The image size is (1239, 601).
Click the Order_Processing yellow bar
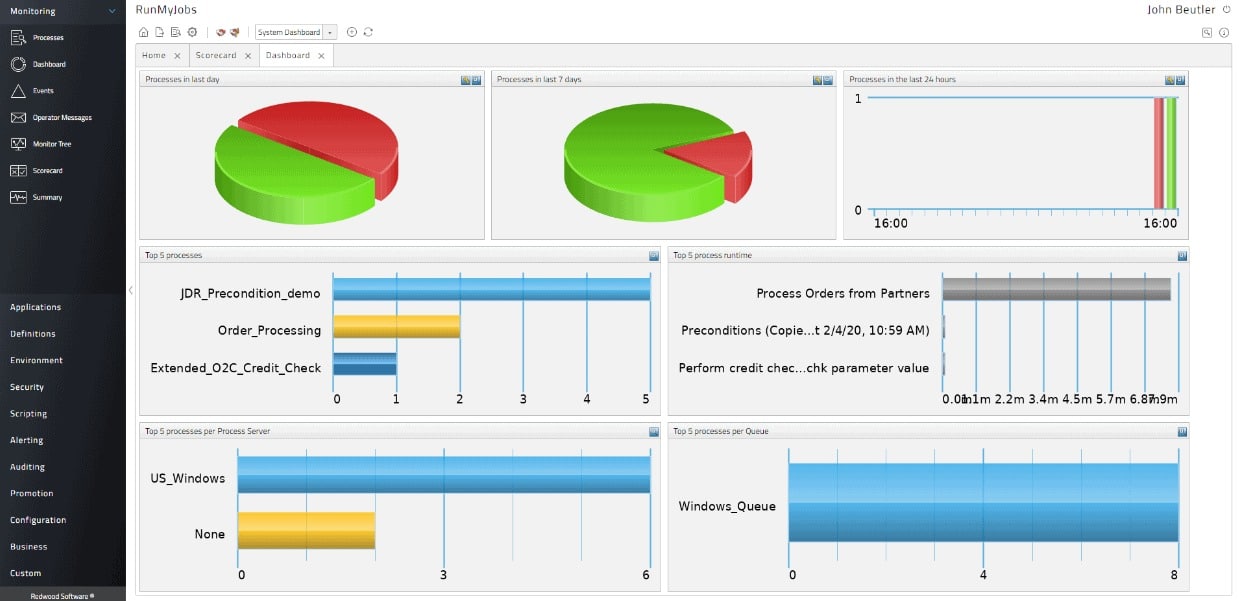pyautogui.click(x=396, y=326)
